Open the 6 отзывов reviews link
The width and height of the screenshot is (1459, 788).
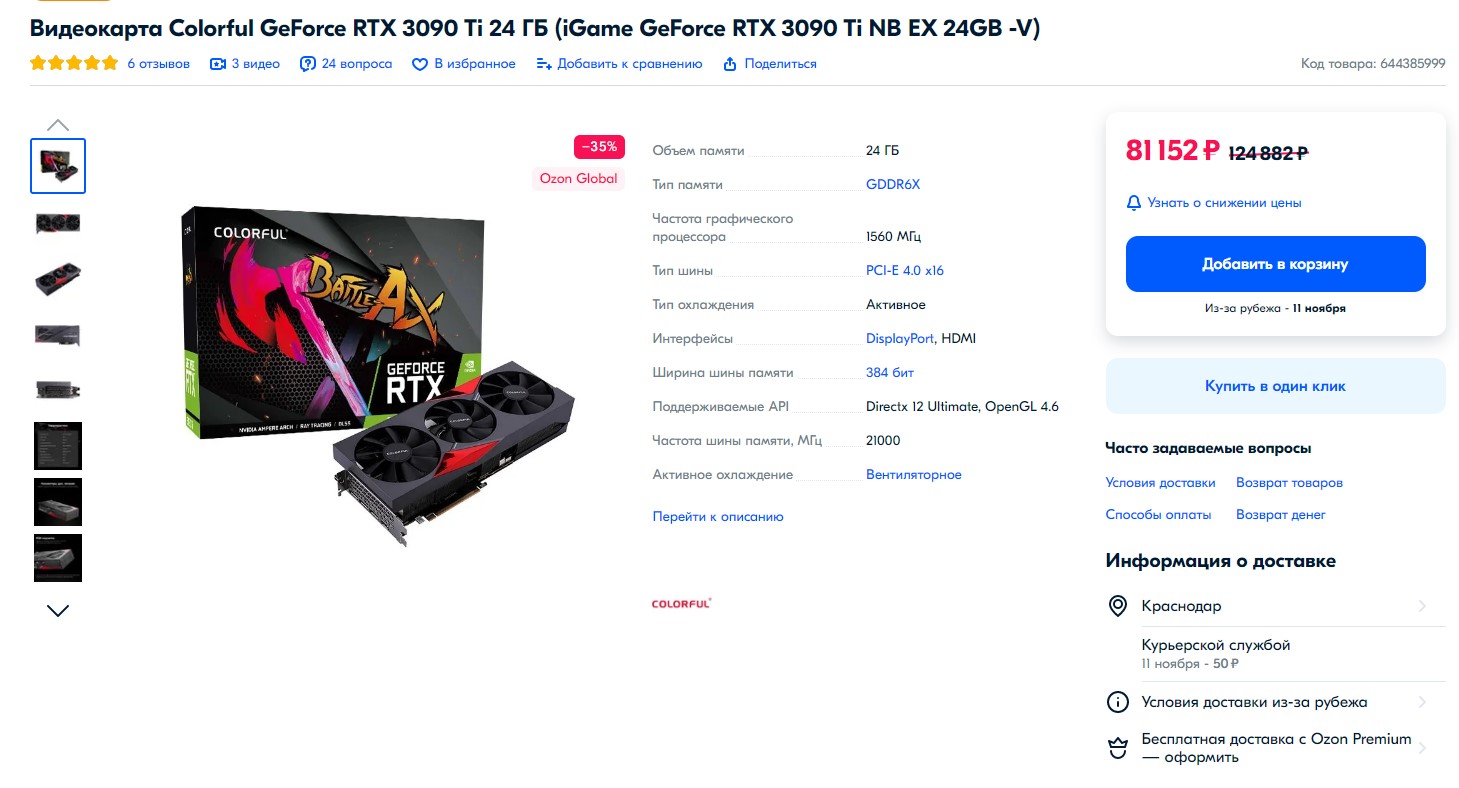[158, 64]
